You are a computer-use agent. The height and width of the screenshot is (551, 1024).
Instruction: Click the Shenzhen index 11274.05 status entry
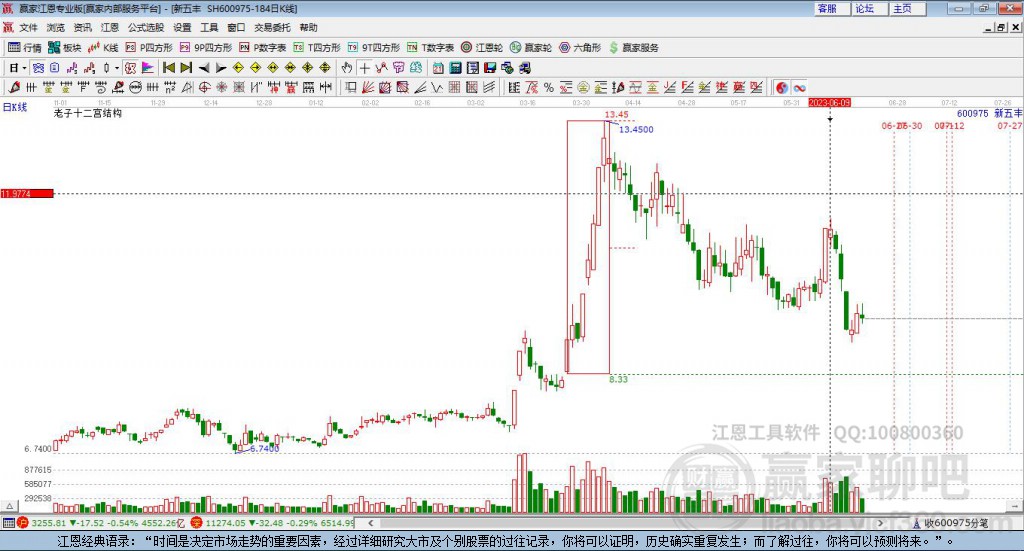[273, 523]
